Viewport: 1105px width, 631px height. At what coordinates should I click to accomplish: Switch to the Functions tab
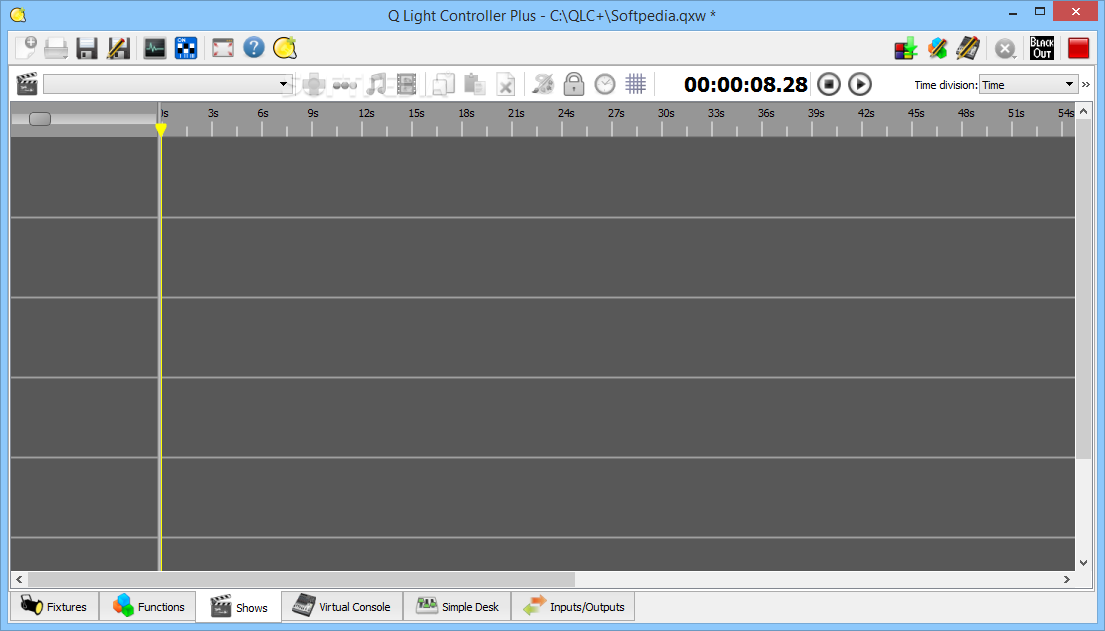147,606
